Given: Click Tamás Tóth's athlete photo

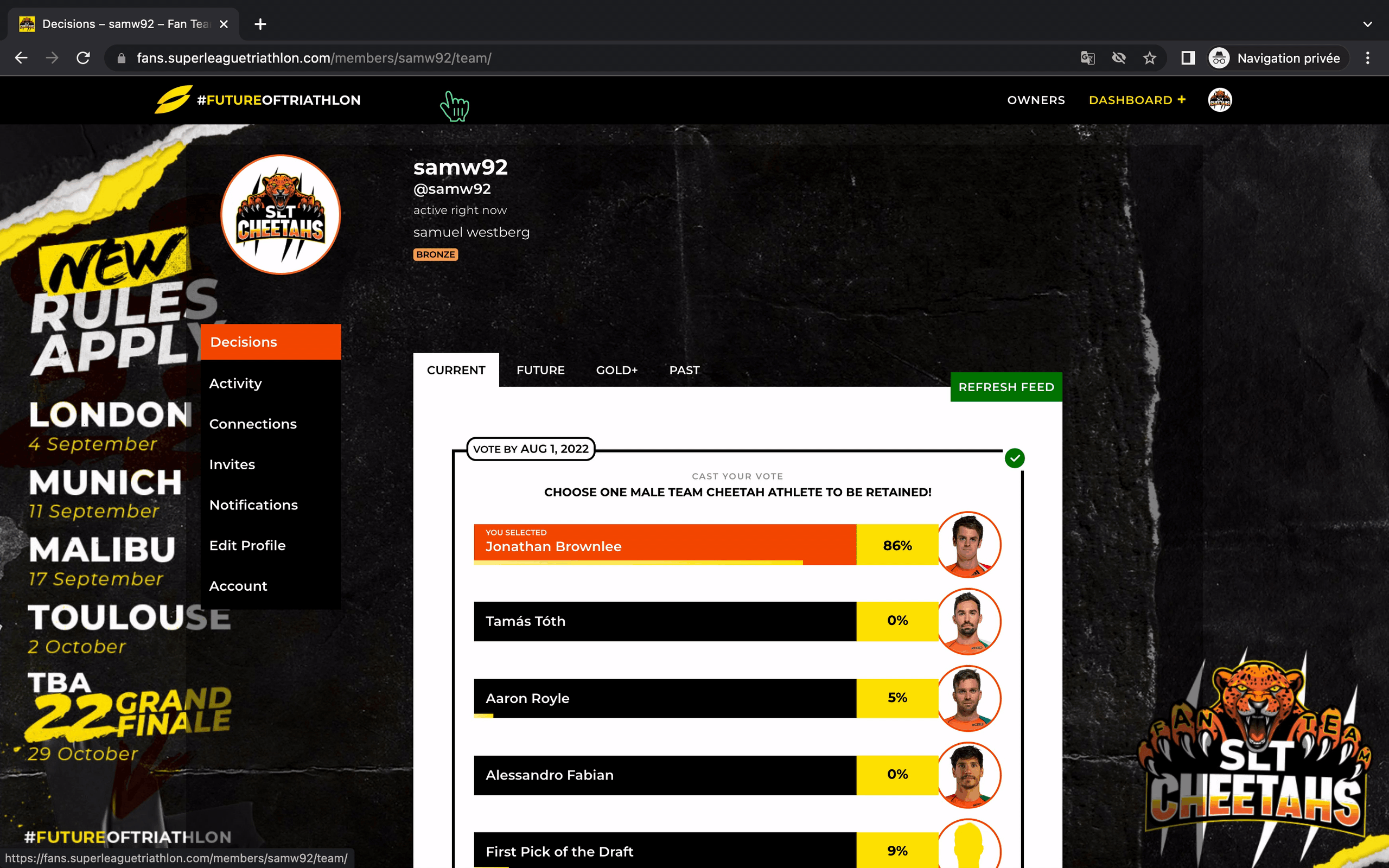Looking at the screenshot, I should 969,621.
